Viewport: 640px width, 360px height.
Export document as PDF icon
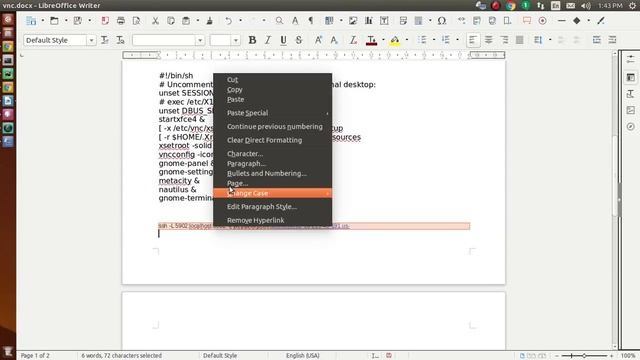point(105,20)
